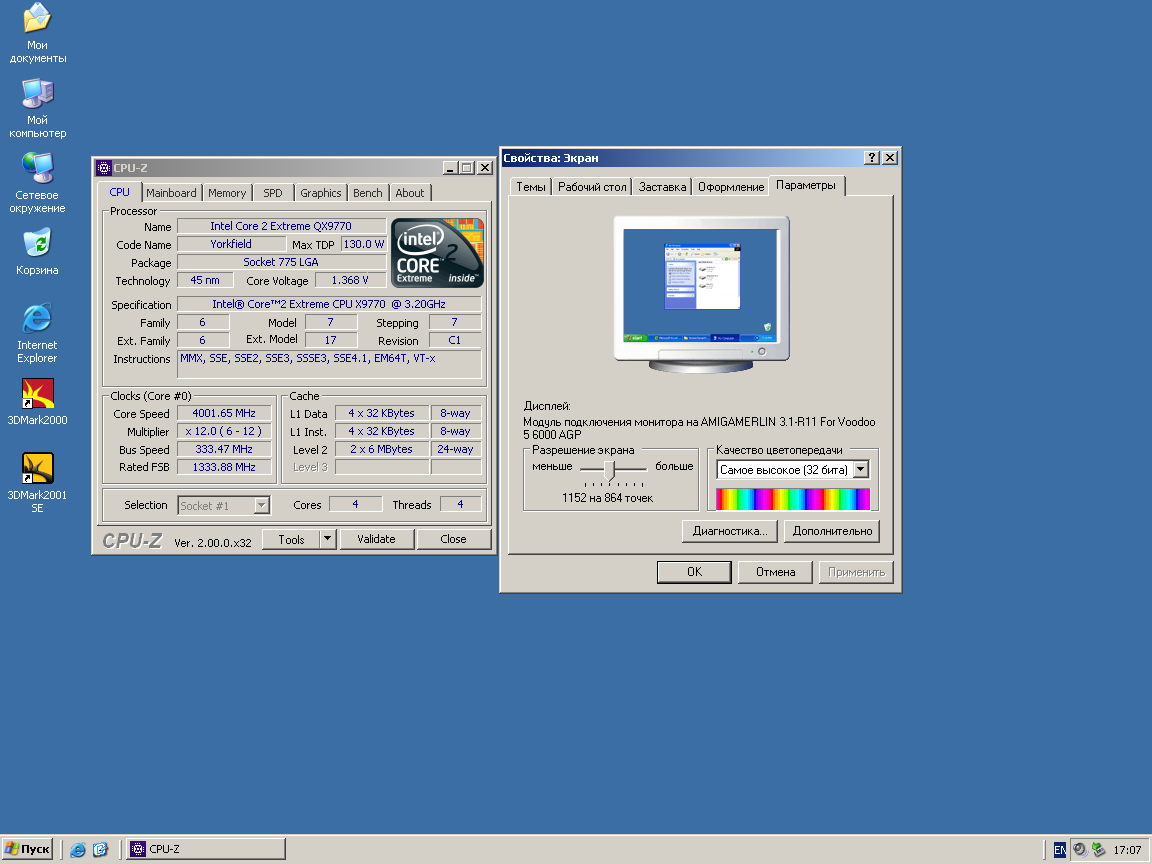Launch Internet Explorer from quick launch

(77, 849)
